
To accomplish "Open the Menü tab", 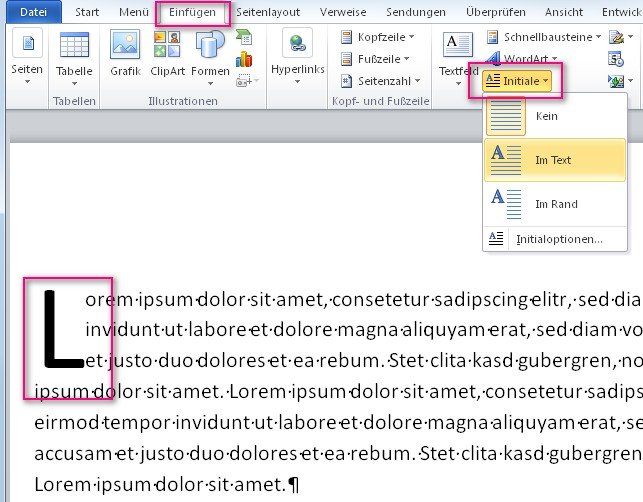I will (x=134, y=12).
